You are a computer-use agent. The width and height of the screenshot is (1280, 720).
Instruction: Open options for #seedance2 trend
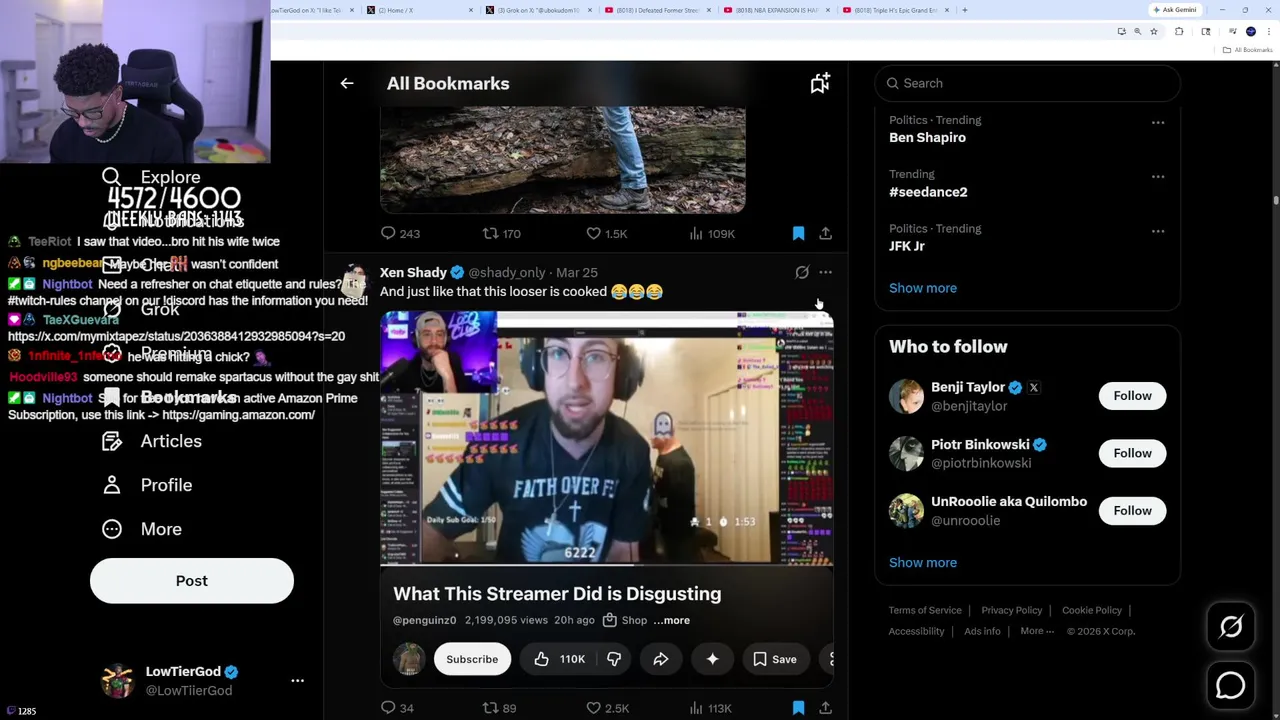pos(1158,177)
